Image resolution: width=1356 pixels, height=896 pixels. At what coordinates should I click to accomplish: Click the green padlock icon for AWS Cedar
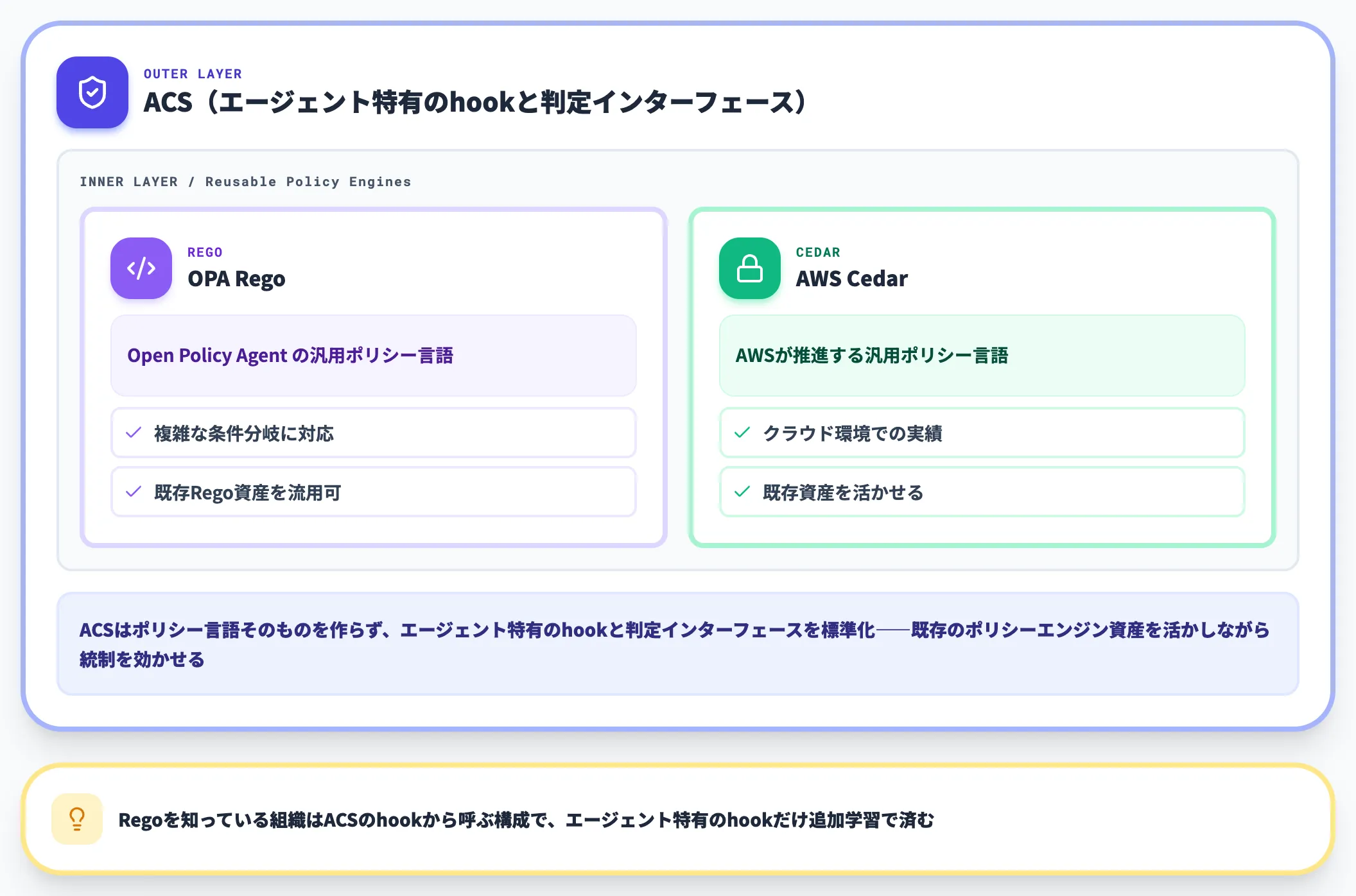(x=750, y=268)
